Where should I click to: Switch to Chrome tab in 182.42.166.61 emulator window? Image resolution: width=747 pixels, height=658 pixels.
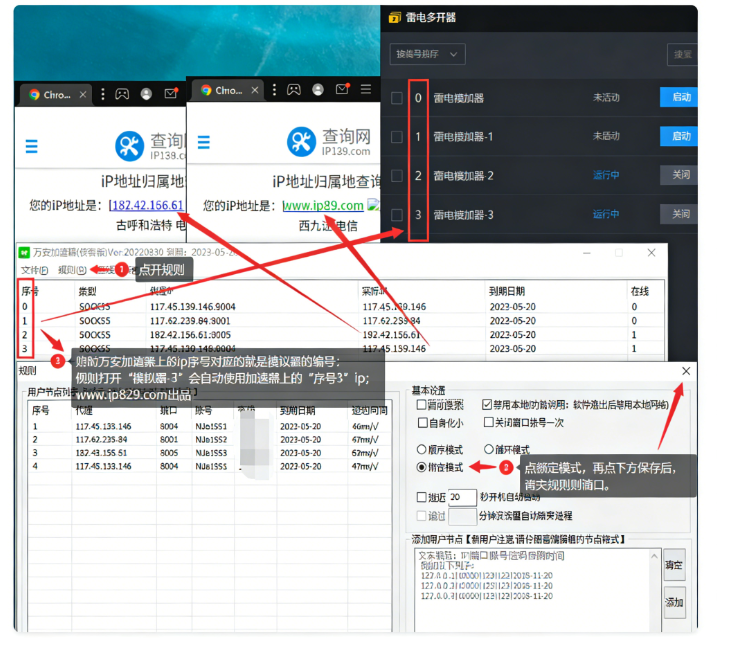[57, 94]
